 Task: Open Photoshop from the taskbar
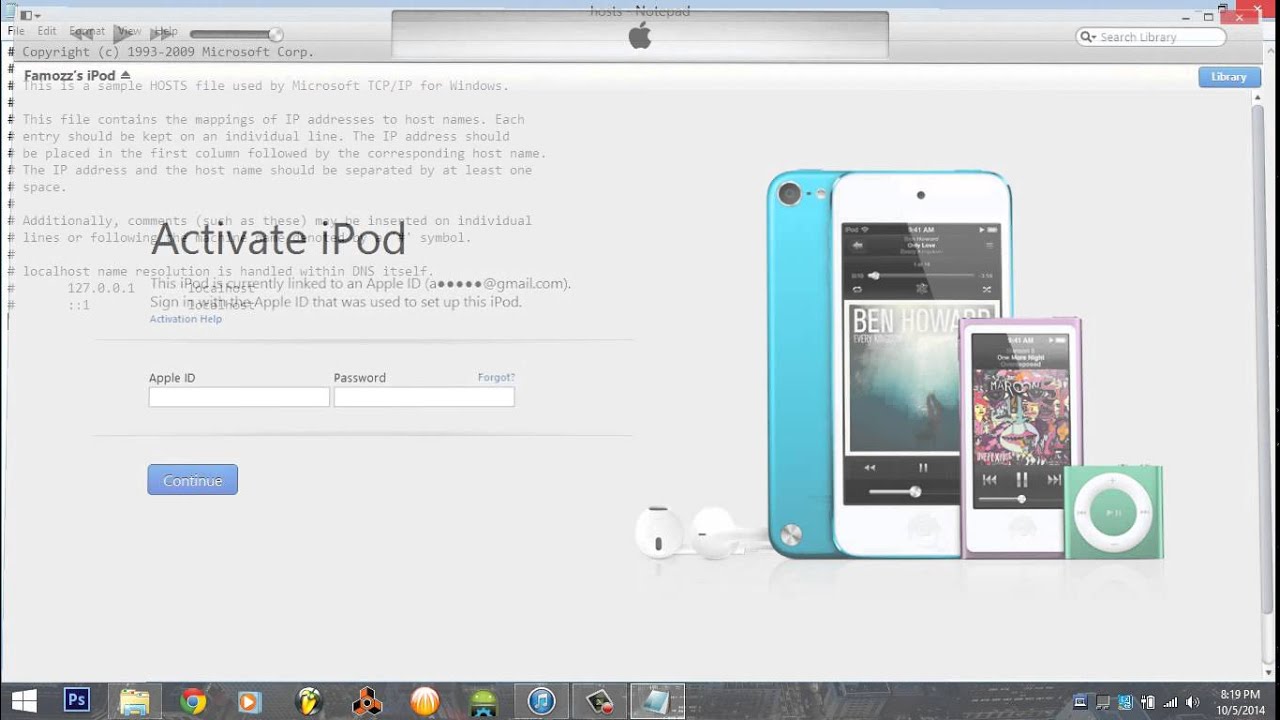coord(77,701)
